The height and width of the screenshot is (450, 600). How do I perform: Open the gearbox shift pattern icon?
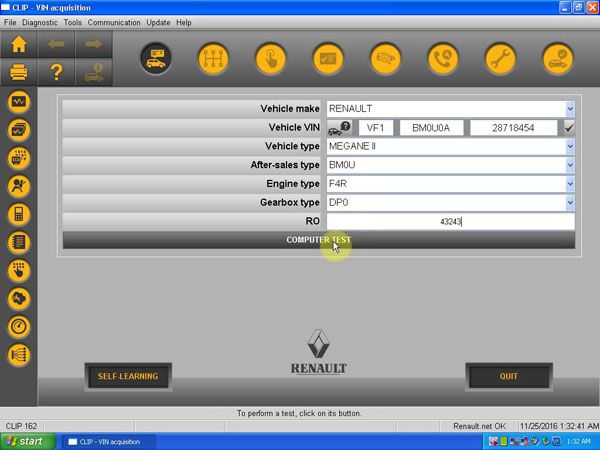213,59
